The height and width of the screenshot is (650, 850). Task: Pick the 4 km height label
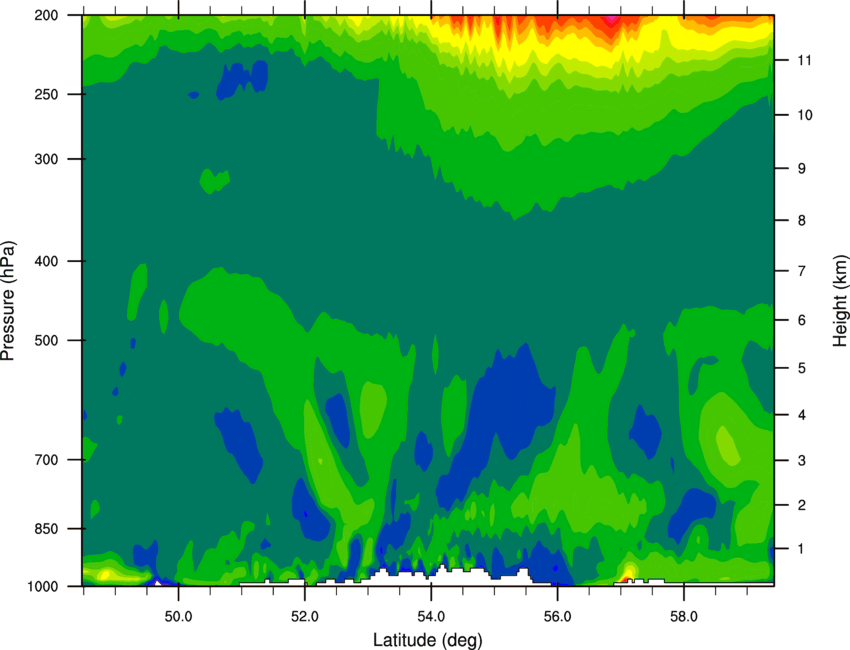click(802, 415)
